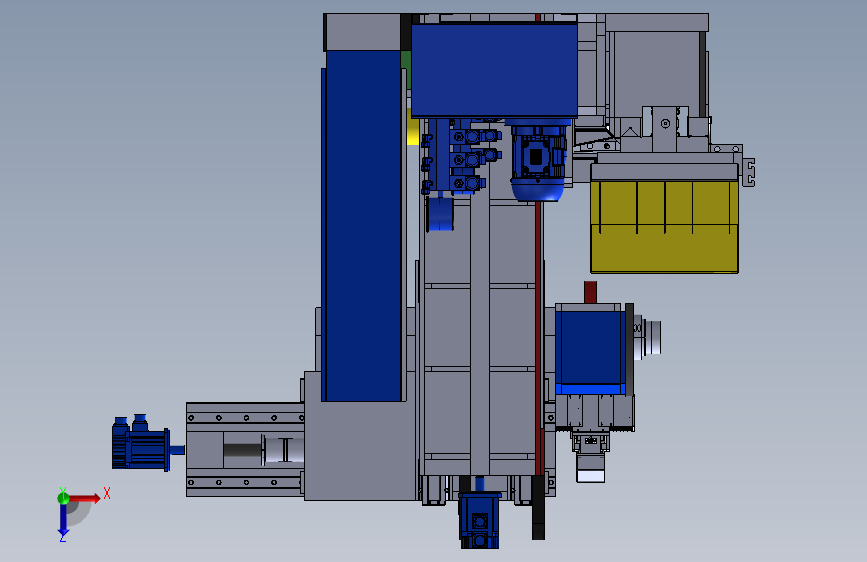This screenshot has height=562, width=867.
Task: Select the blue gear motor under top cover
Action: coord(539,160)
